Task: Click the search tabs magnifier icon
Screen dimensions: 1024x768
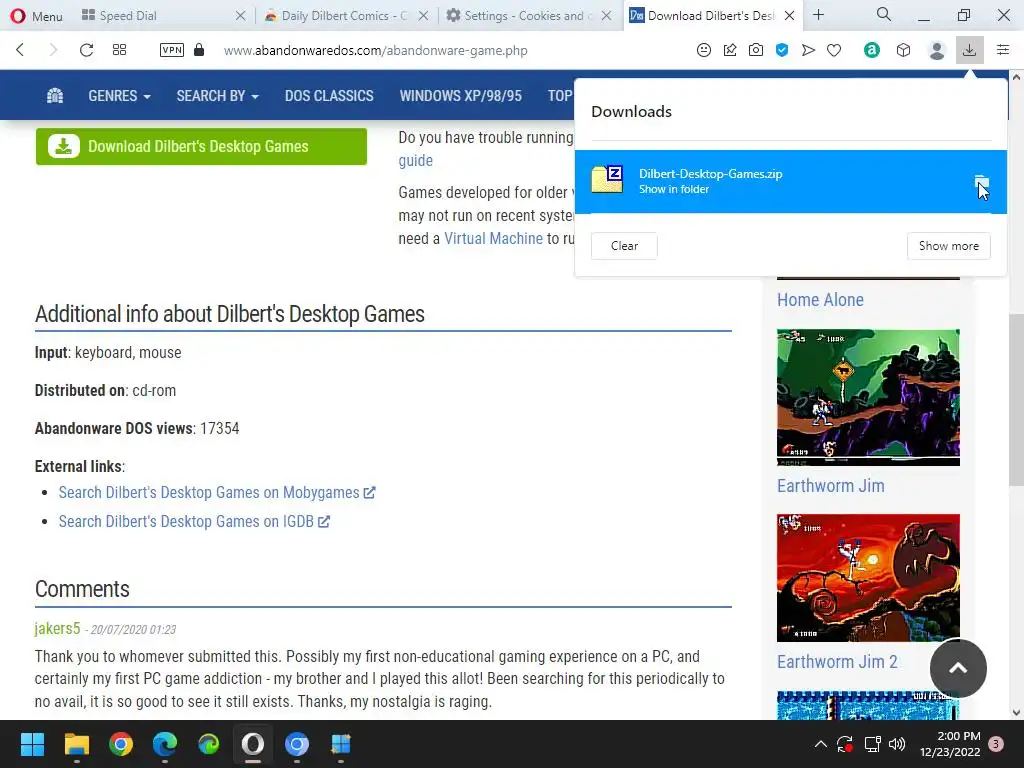Action: [x=884, y=14]
